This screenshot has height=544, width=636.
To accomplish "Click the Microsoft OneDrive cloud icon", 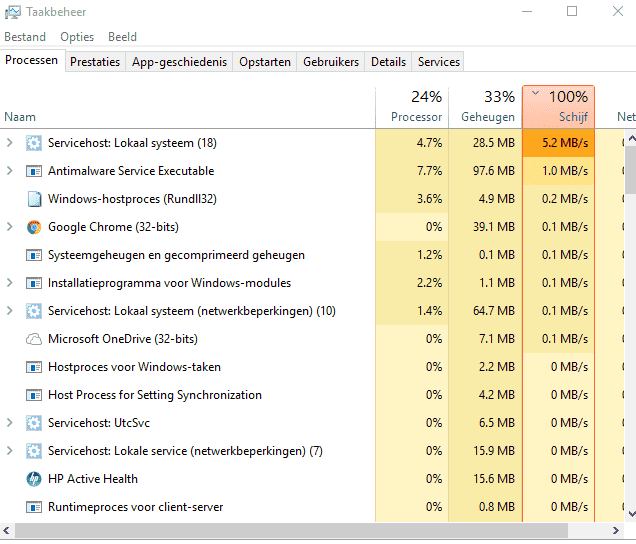I will pyautogui.click(x=34, y=339).
